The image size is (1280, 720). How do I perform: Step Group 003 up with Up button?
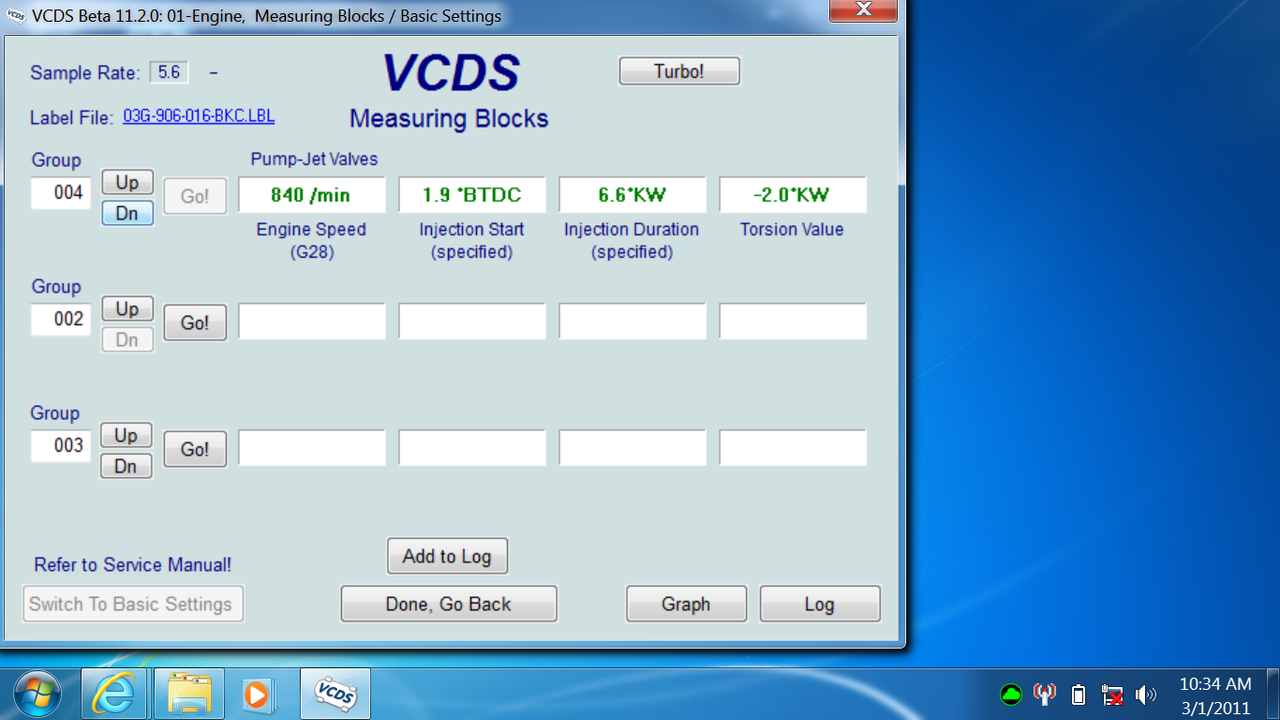[126, 435]
